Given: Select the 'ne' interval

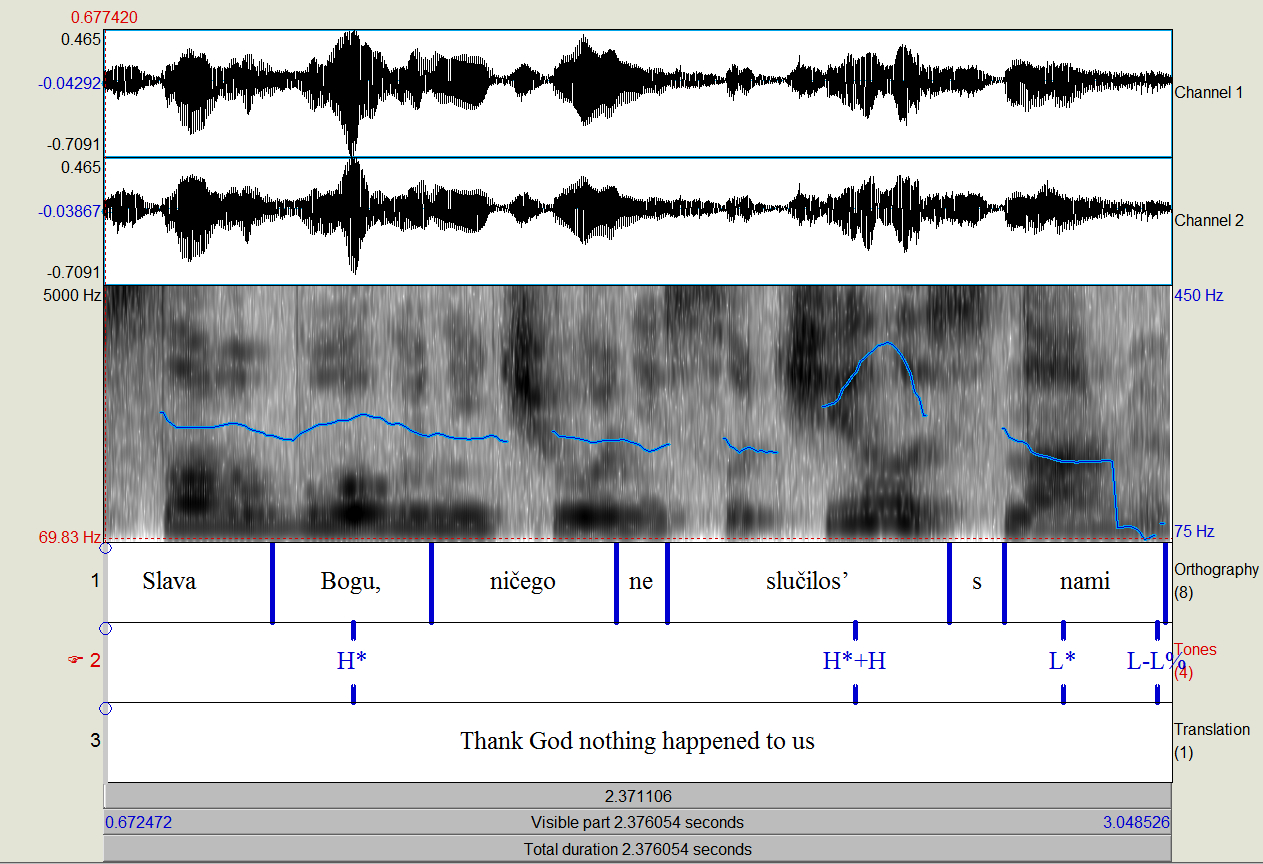Looking at the screenshot, I should (x=641, y=582).
